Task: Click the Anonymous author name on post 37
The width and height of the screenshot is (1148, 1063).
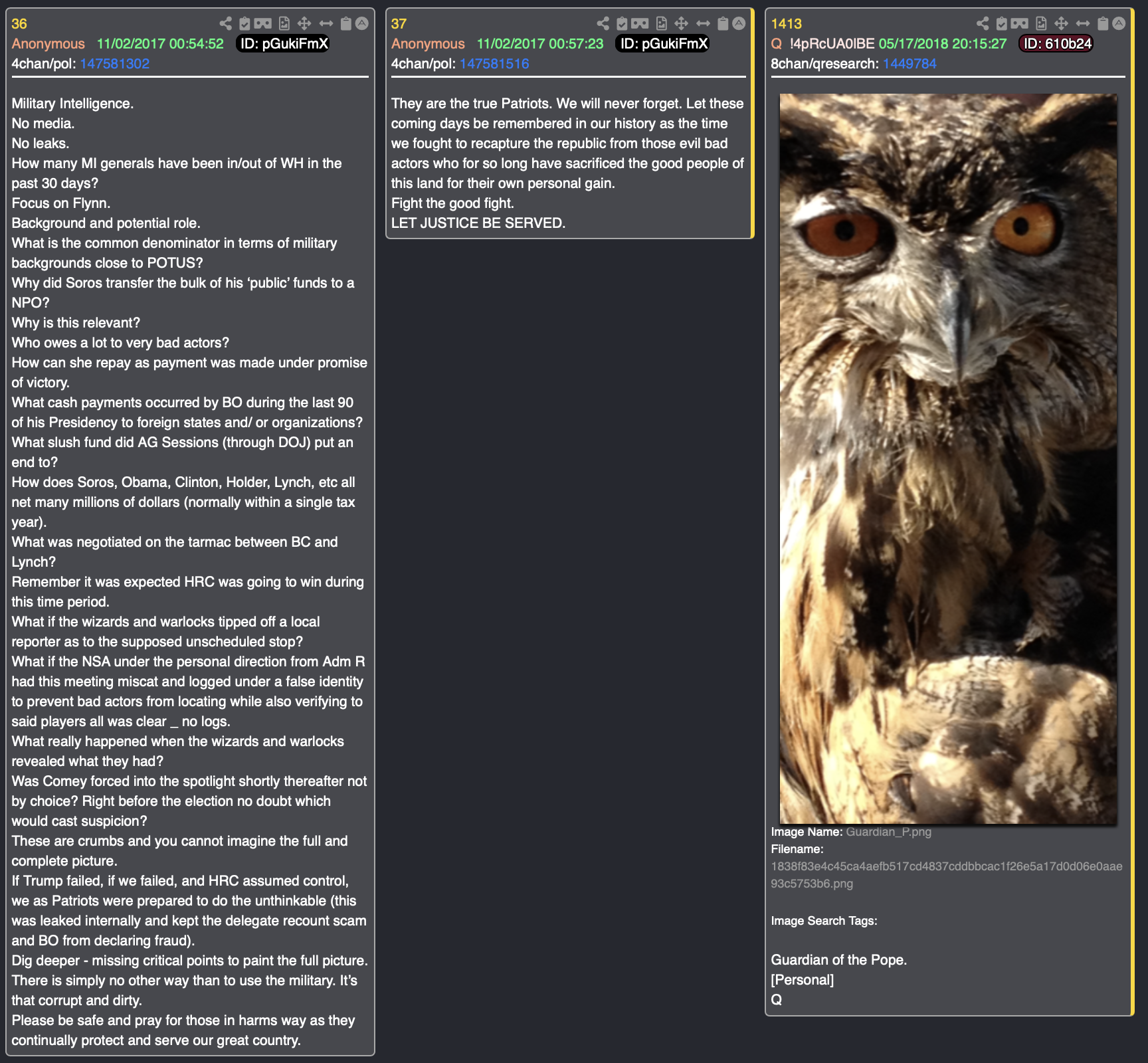Action: pyautogui.click(x=428, y=44)
